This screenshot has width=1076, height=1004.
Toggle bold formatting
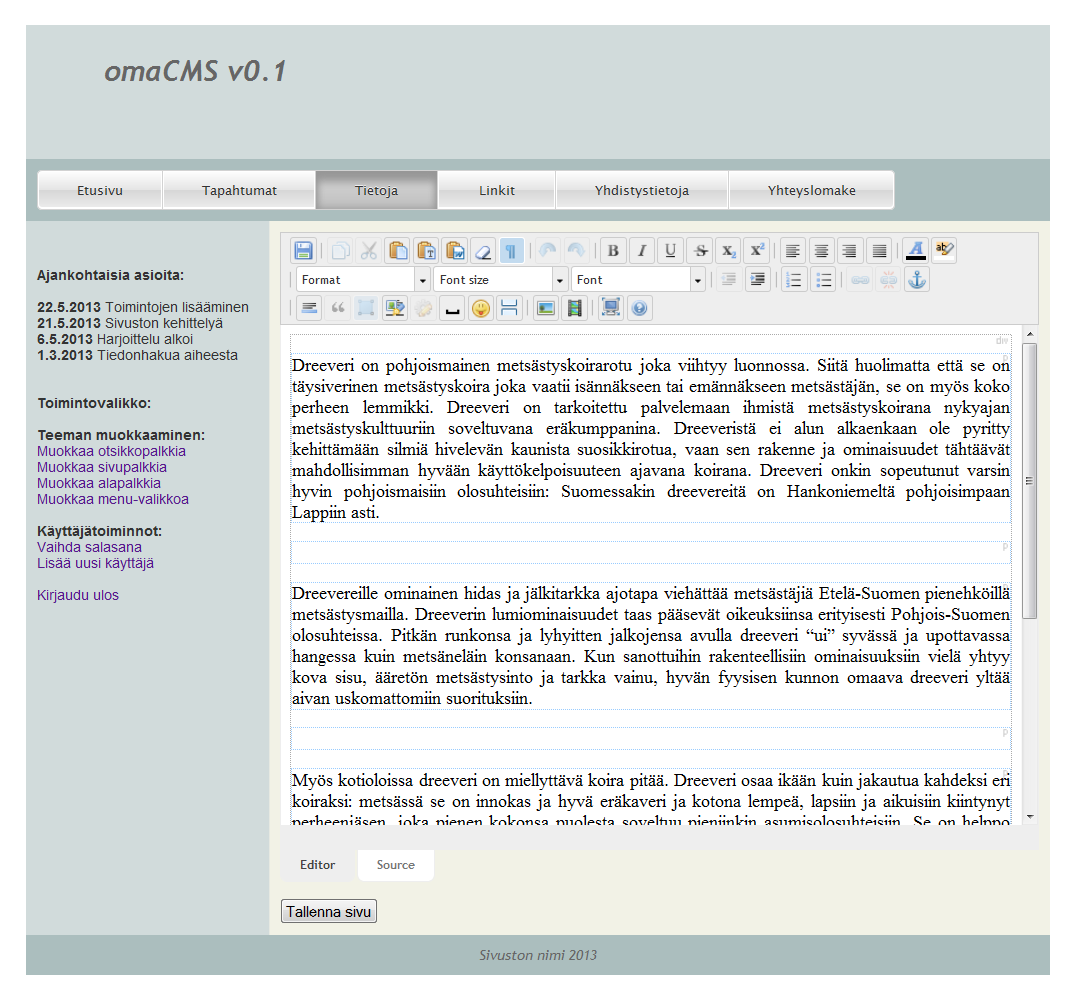pyautogui.click(x=613, y=250)
